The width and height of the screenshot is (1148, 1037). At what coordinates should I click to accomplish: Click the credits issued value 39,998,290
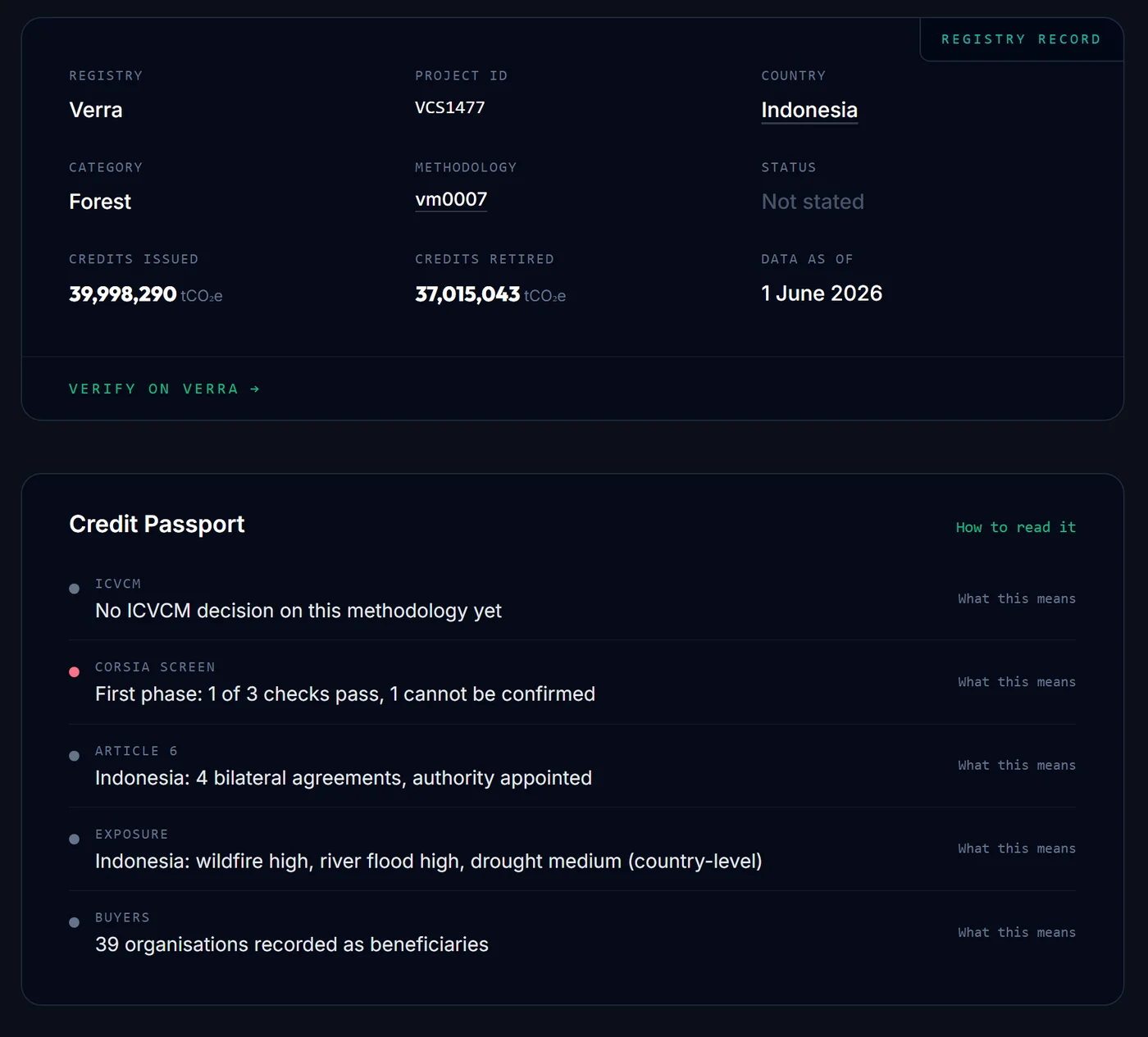click(123, 293)
